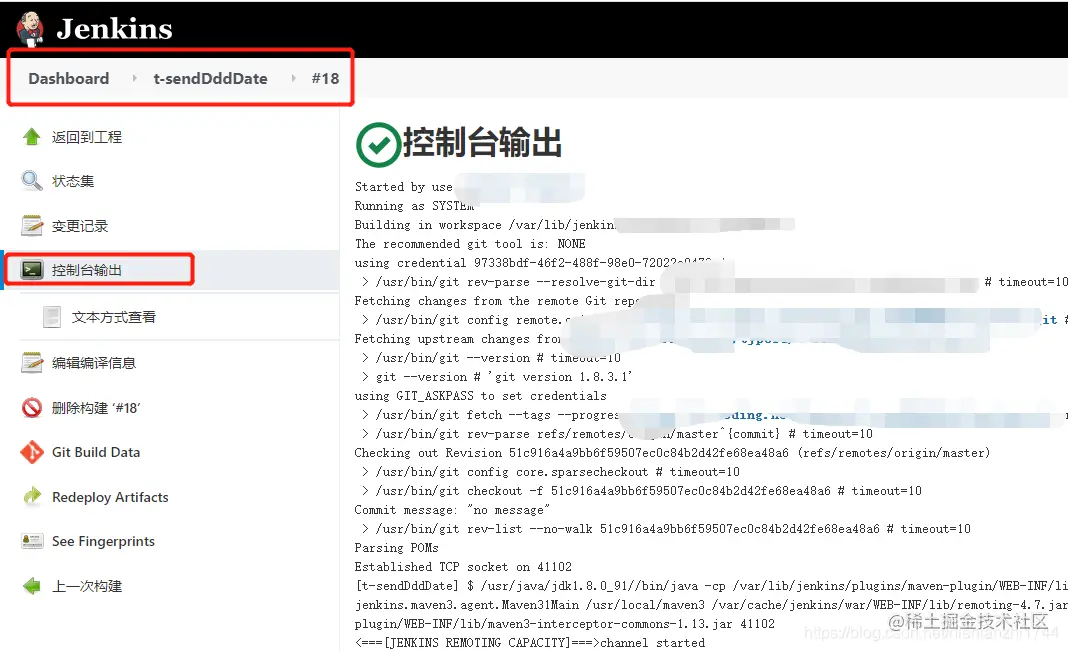Click the Jenkins title text
This screenshot has width=1068, height=651.
coord(114,29)
